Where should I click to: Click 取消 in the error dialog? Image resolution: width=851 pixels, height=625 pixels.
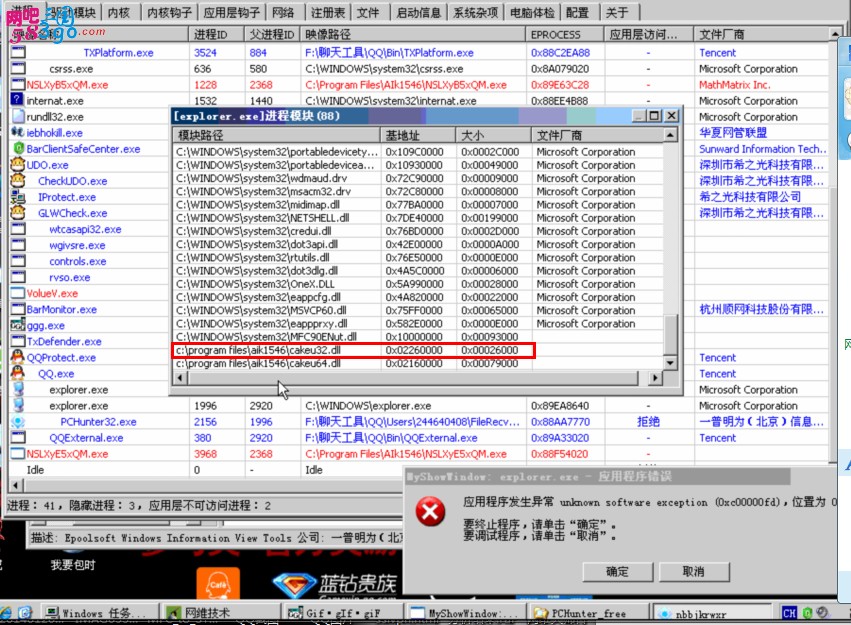tap(694, 571)
